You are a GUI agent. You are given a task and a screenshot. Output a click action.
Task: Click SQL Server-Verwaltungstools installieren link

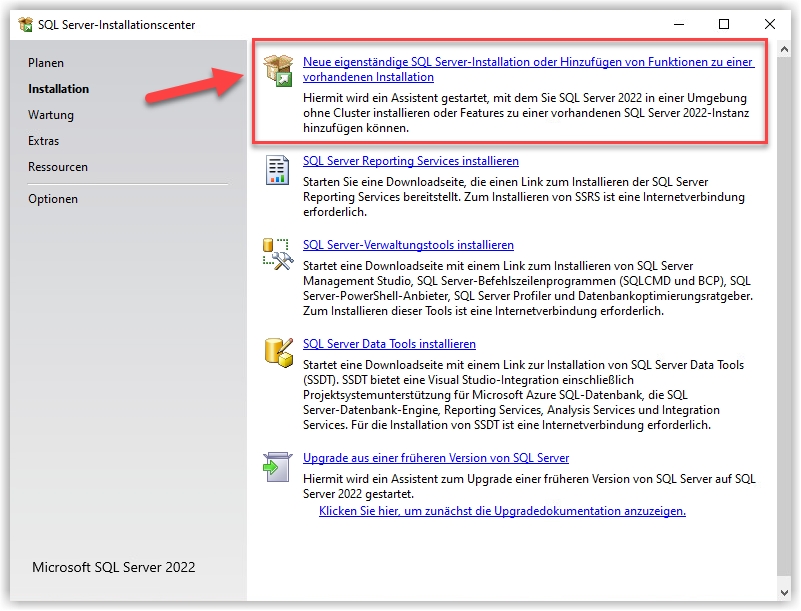[x=408, y=245]
